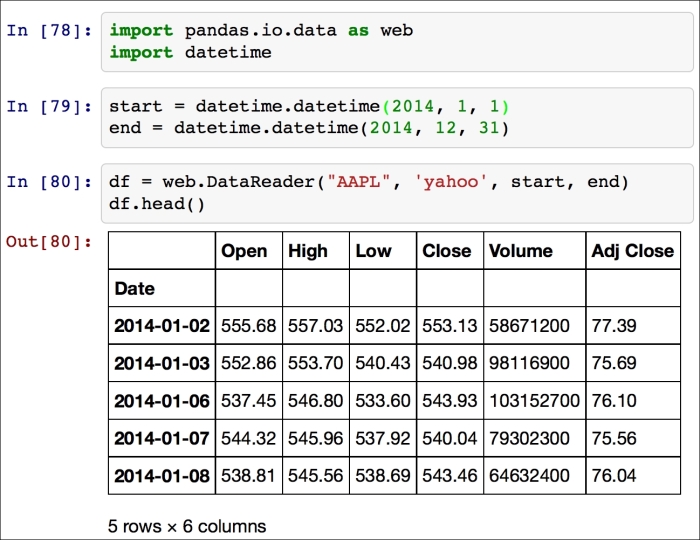The width and height of the screenshot is (700, 540).
Task: Click the Open value 544.32
Action: (248, 438)
